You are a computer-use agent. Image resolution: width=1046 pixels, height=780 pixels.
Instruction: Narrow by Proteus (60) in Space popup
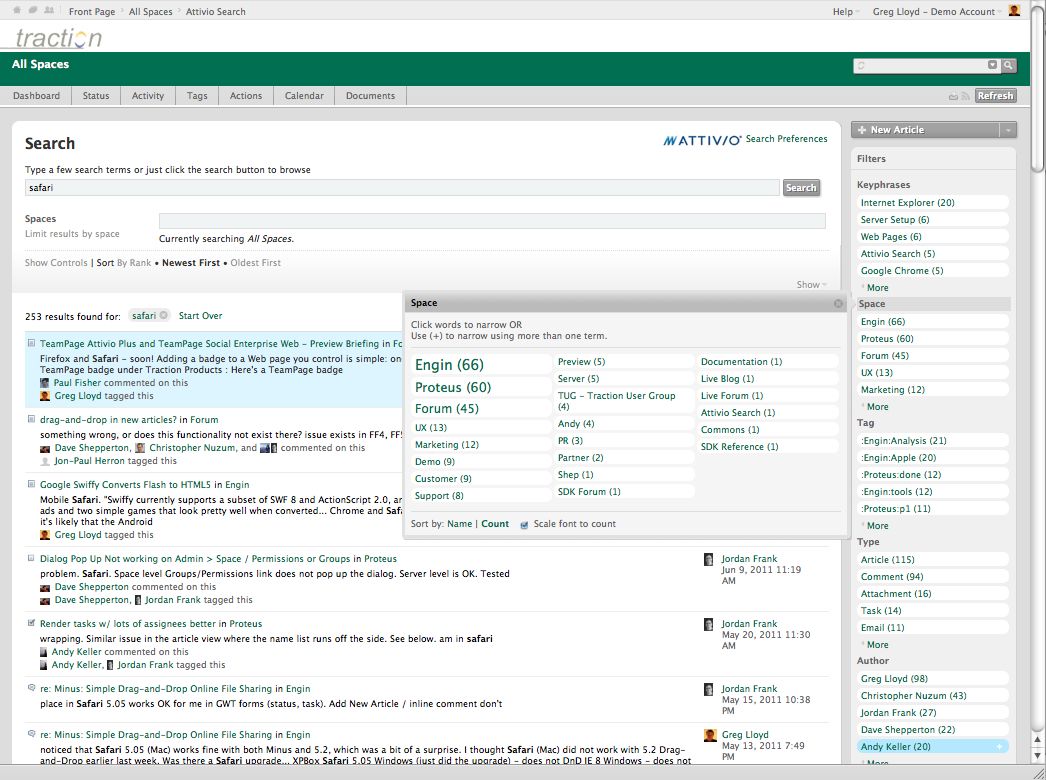pos(453,388)
